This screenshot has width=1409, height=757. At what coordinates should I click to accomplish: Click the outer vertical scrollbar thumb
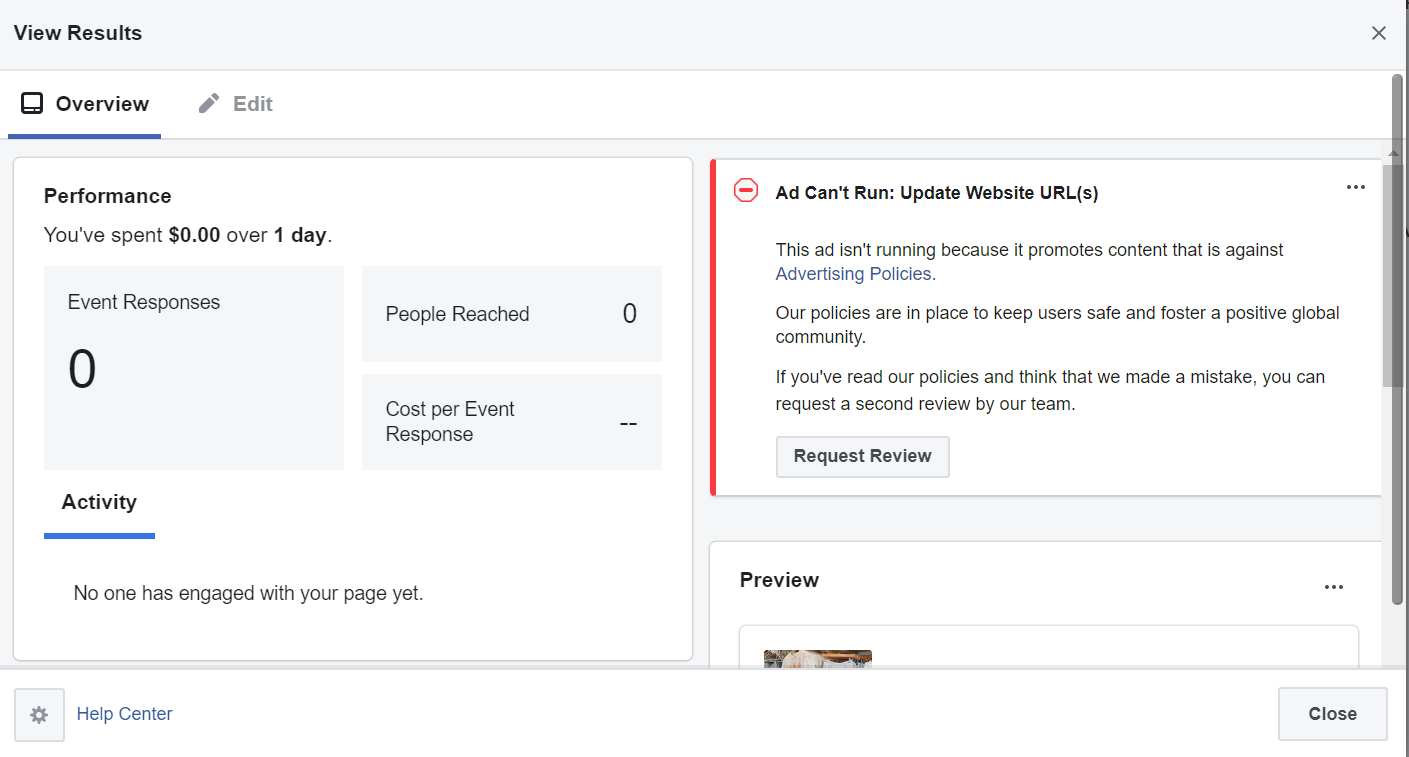1397,340
